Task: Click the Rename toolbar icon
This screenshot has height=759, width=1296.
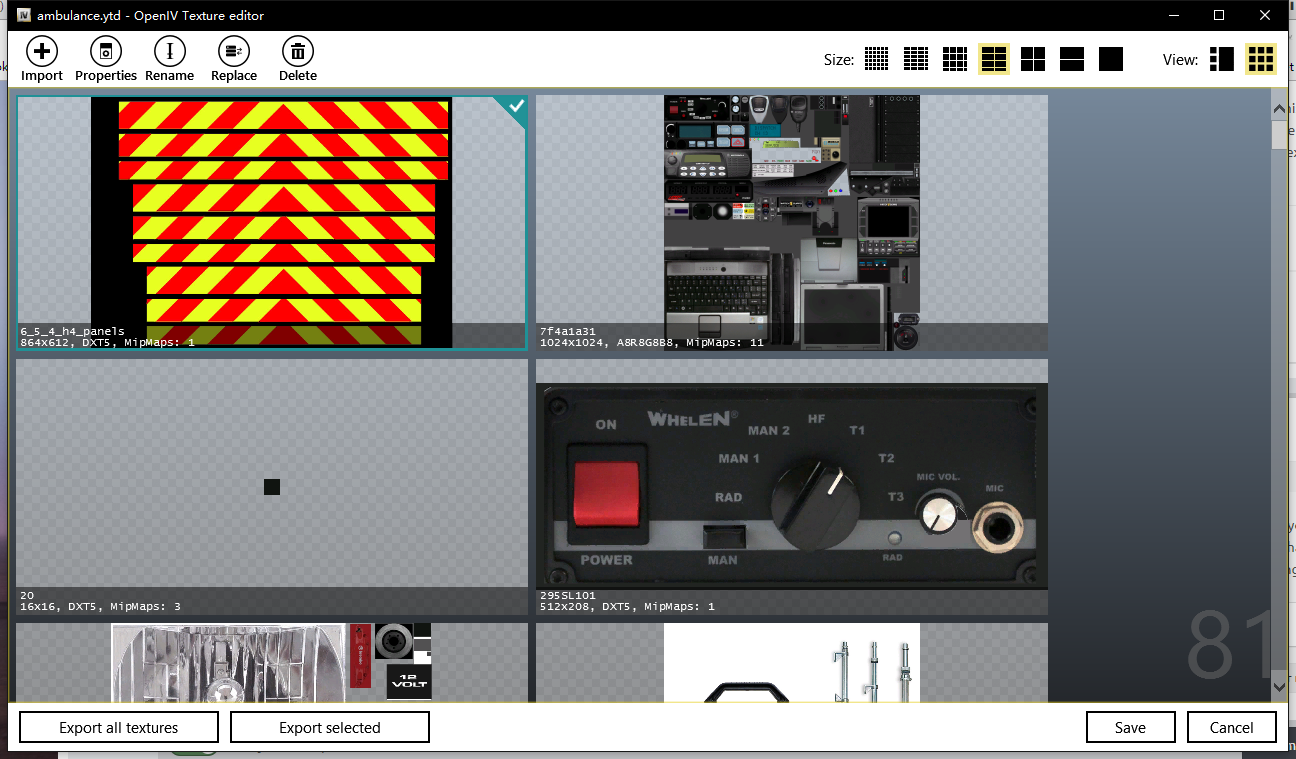Action: tap(170, 52)
